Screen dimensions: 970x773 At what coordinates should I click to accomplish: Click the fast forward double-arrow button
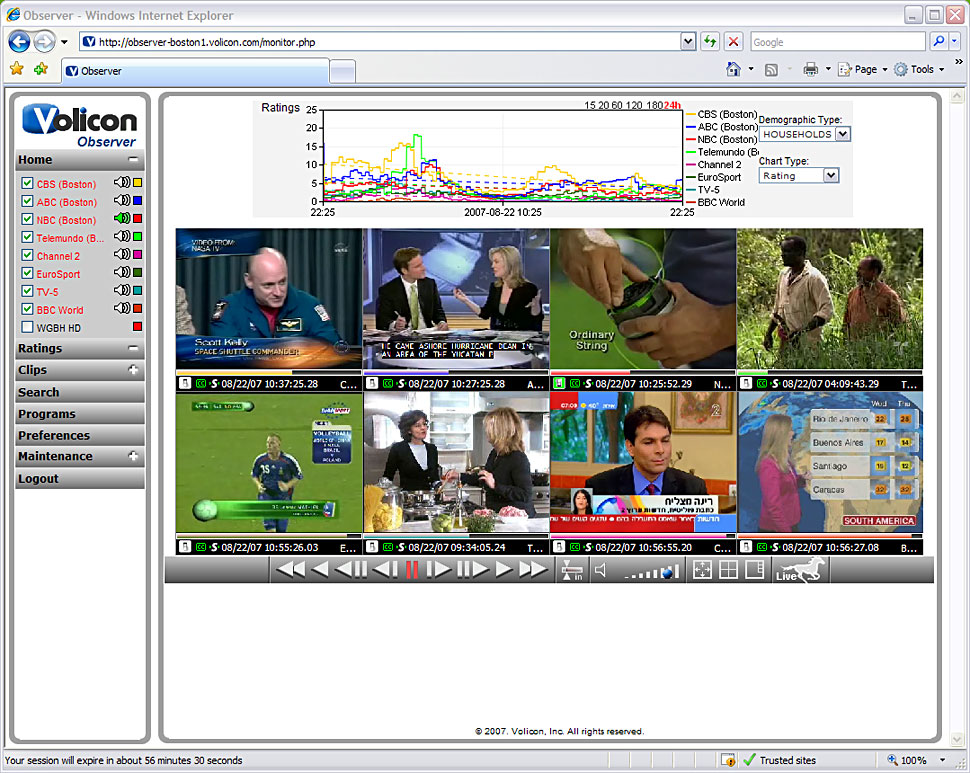click(x=533, y=570)
